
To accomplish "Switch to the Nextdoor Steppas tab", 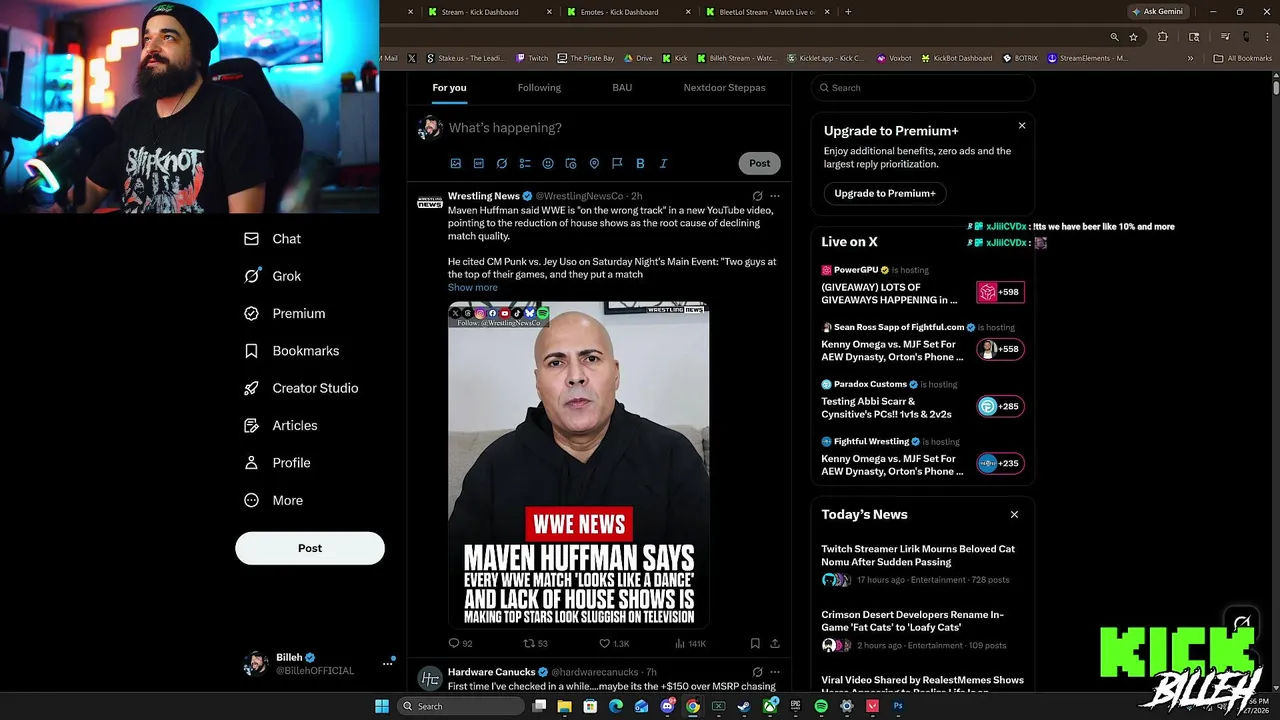I will coord(724,88).
